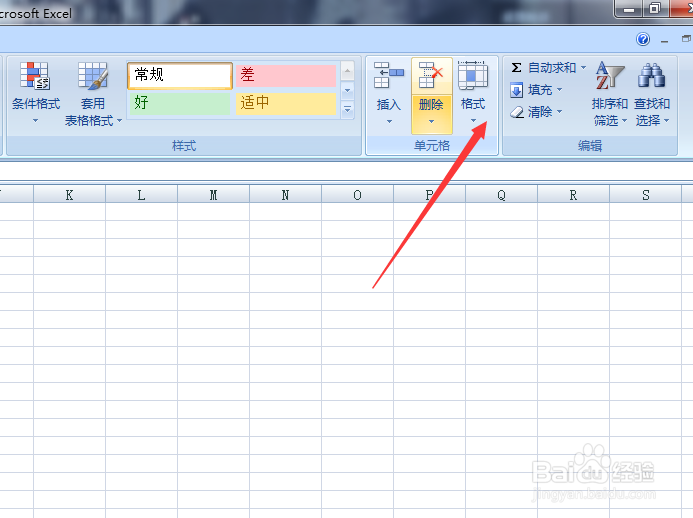
Task: Click the Find and Select (查找和选择) binoculars icon
Action: pyautogui.click(x=651, y=75)
